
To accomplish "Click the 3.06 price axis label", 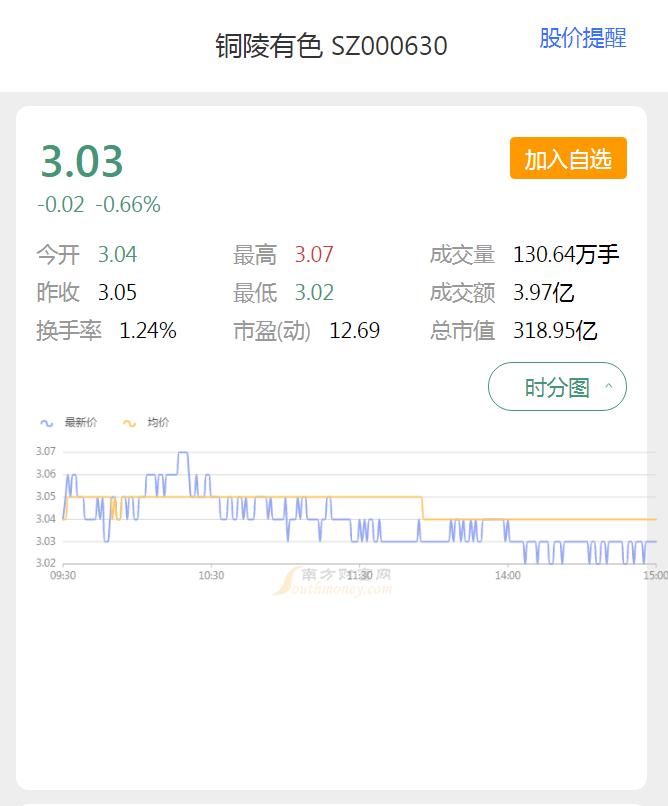I will pyautogui.click(x=46, y=474).
